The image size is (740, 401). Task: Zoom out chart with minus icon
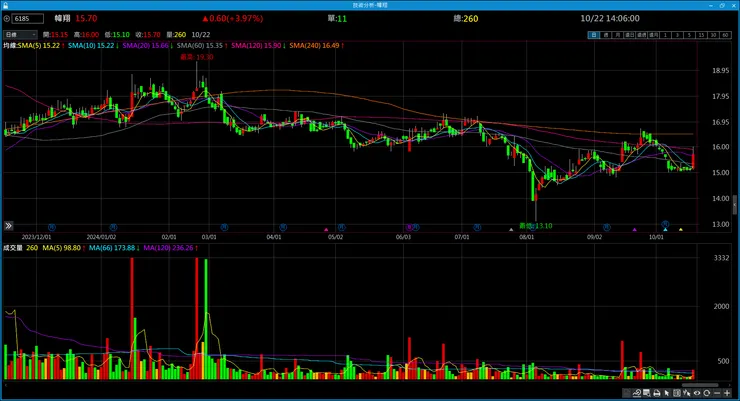[717, 393]
